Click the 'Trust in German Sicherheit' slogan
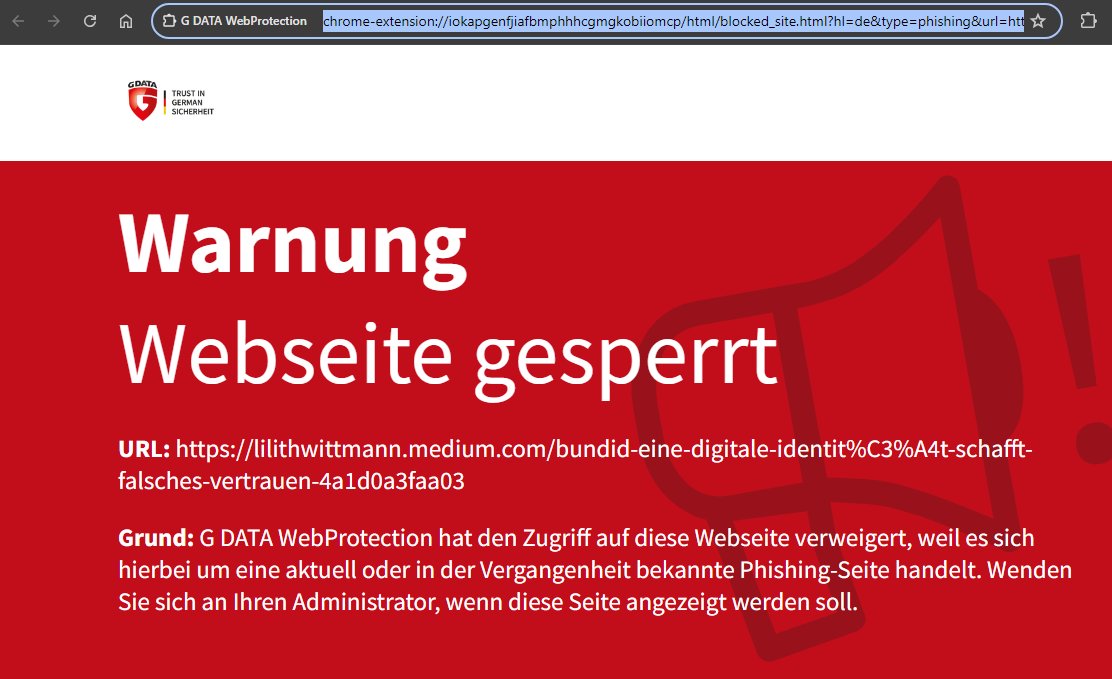The image size is (1112, 679). click(192, 102)
